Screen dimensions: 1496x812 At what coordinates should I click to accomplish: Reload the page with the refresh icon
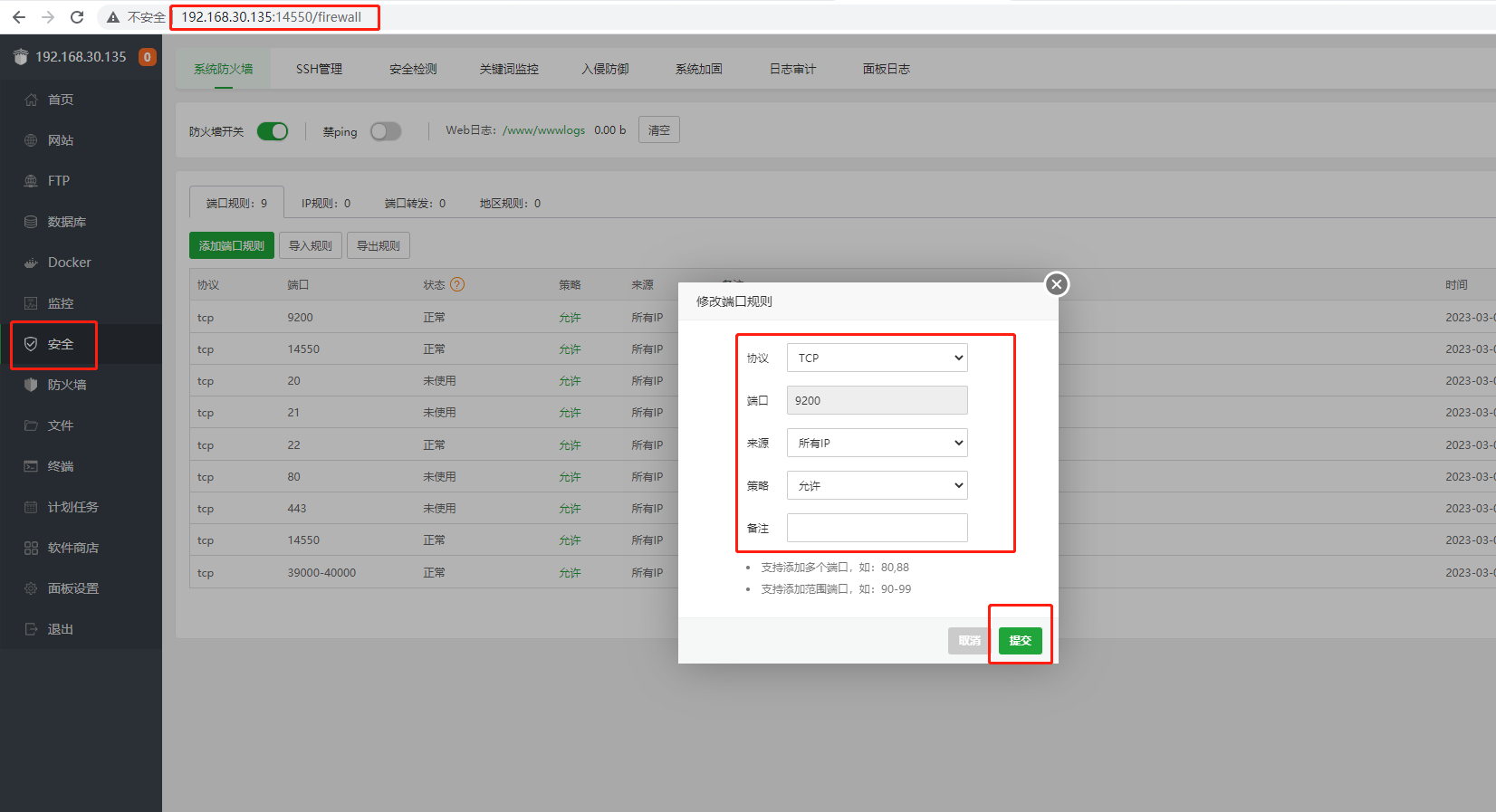(x=77, y=17)
